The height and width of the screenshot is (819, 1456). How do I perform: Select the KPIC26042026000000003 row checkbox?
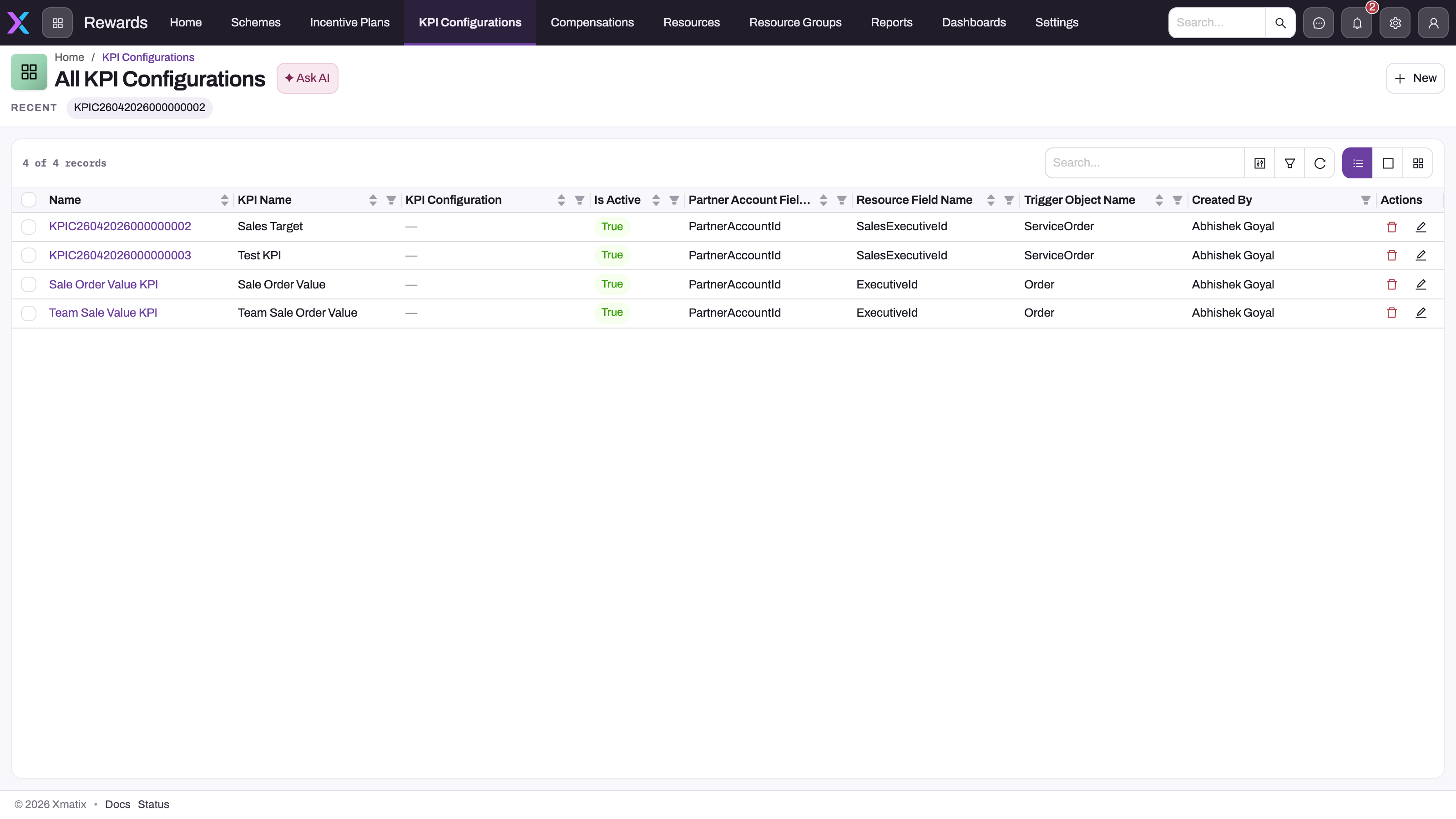(x=29, y=255)
